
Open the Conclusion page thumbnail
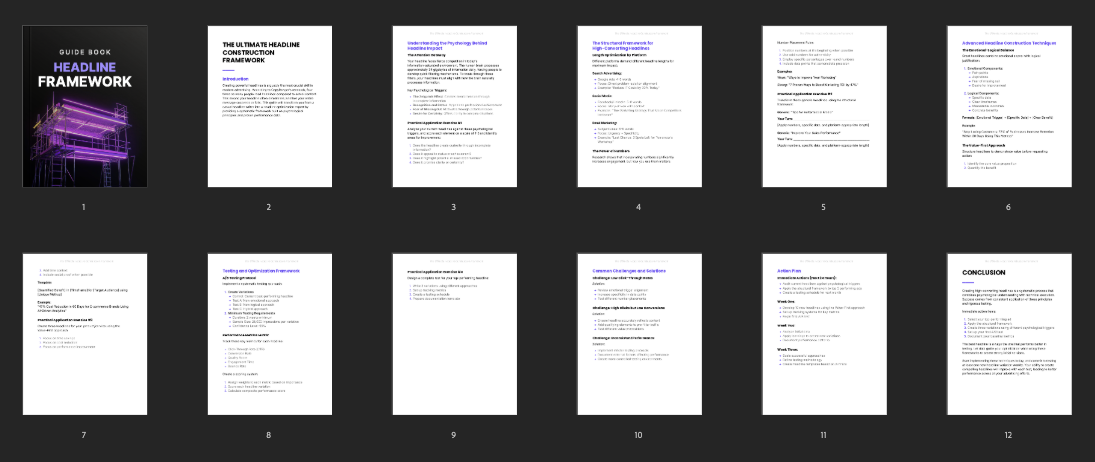tap(1008, 335)
